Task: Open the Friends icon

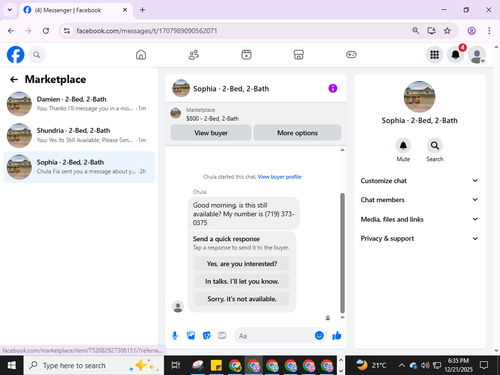Action: (x=194, y=55)
